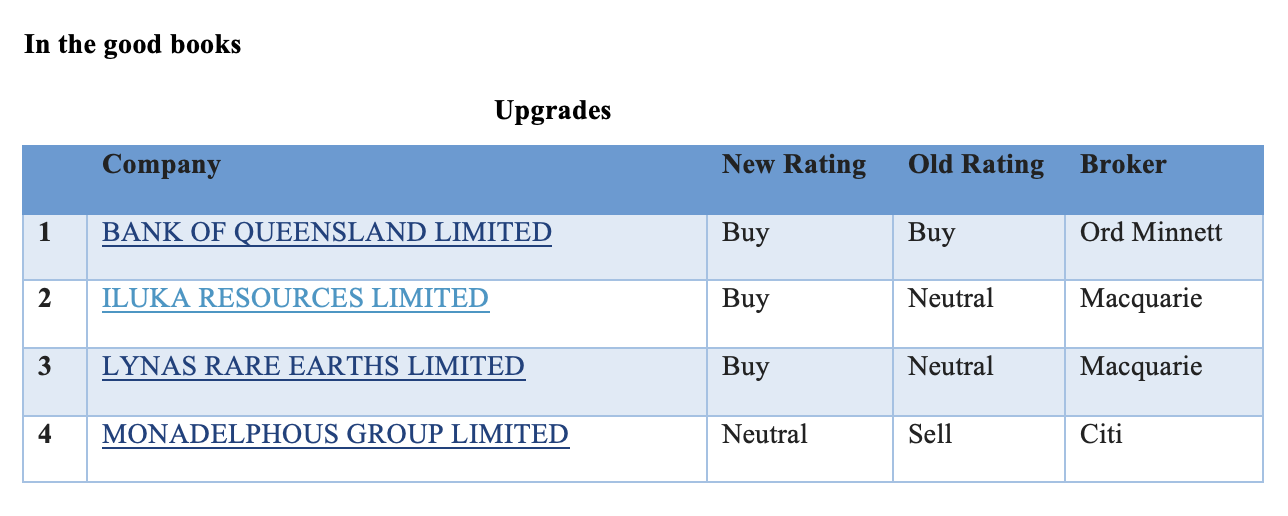Select the Old Rating column header
The width and height of the screenshot is (1288, 516).
975,165
